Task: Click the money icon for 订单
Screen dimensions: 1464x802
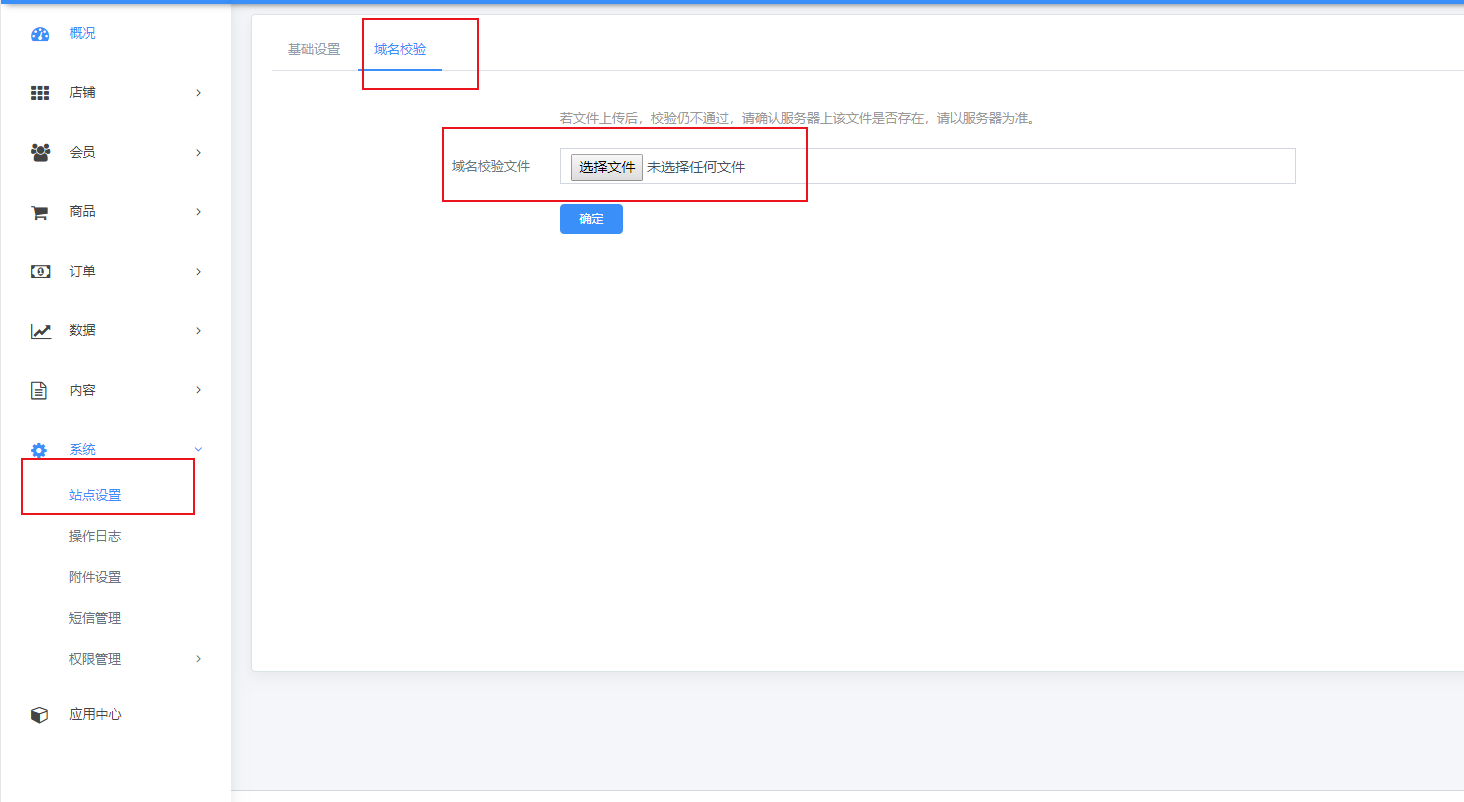Action: (x=40, y=272)
